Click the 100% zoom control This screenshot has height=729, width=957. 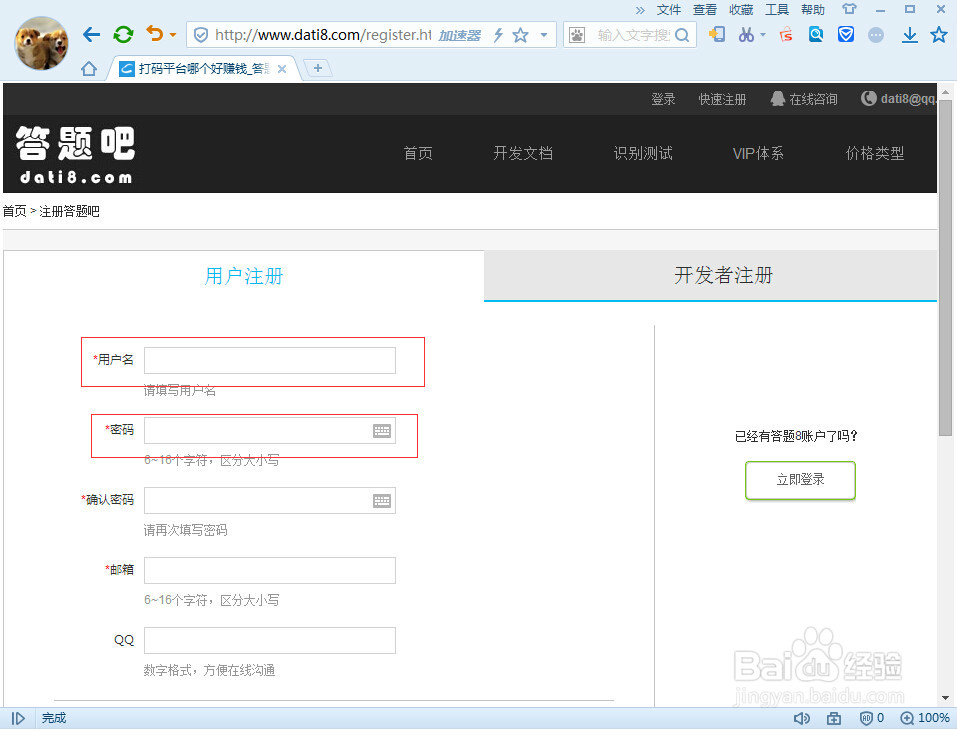point(923,718)
